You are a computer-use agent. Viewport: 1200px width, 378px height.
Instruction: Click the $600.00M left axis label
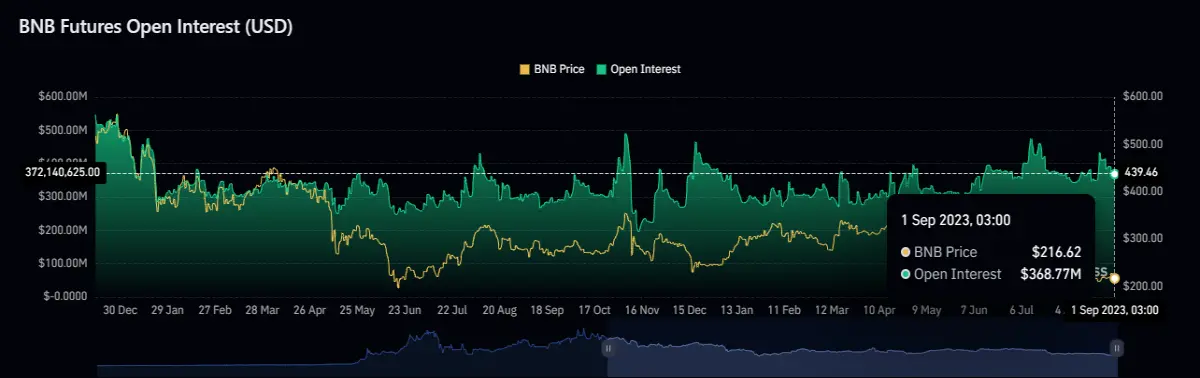pos(62,97)
